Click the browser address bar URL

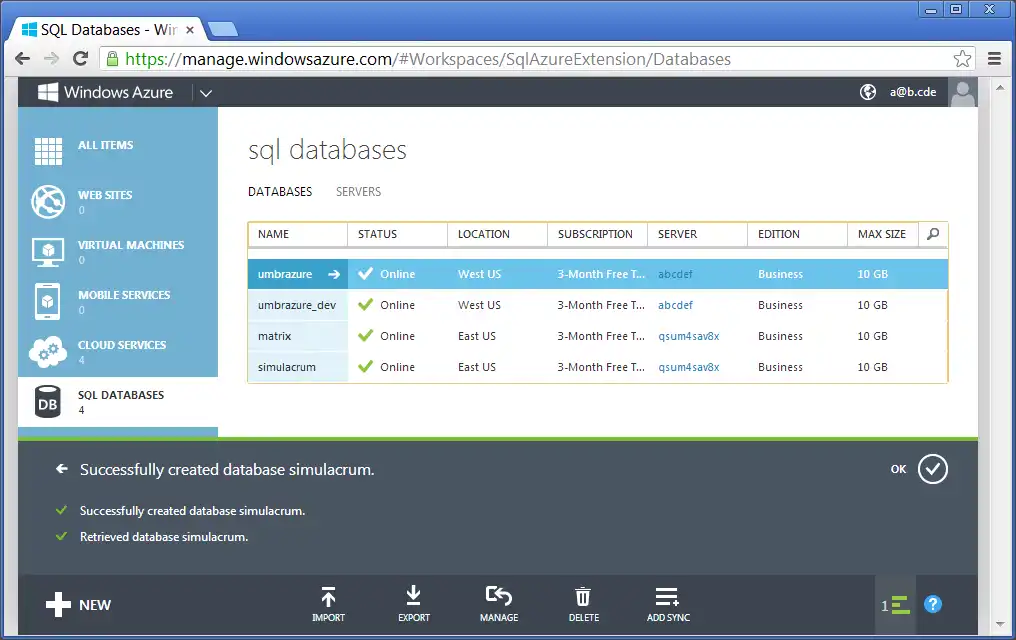point(428,59)
